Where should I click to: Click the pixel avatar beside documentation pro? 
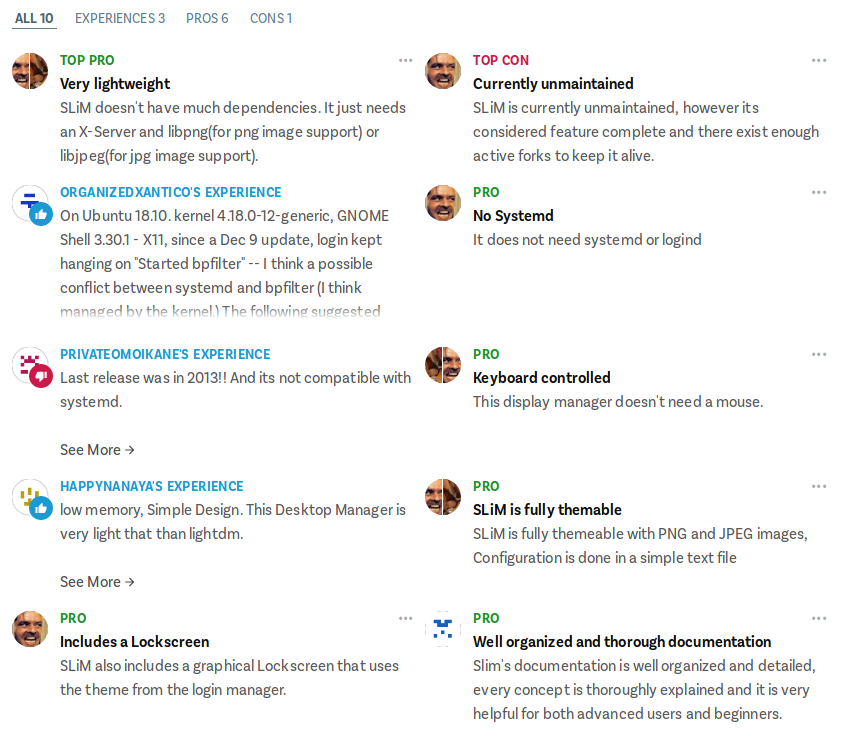(x=443, y=629)
